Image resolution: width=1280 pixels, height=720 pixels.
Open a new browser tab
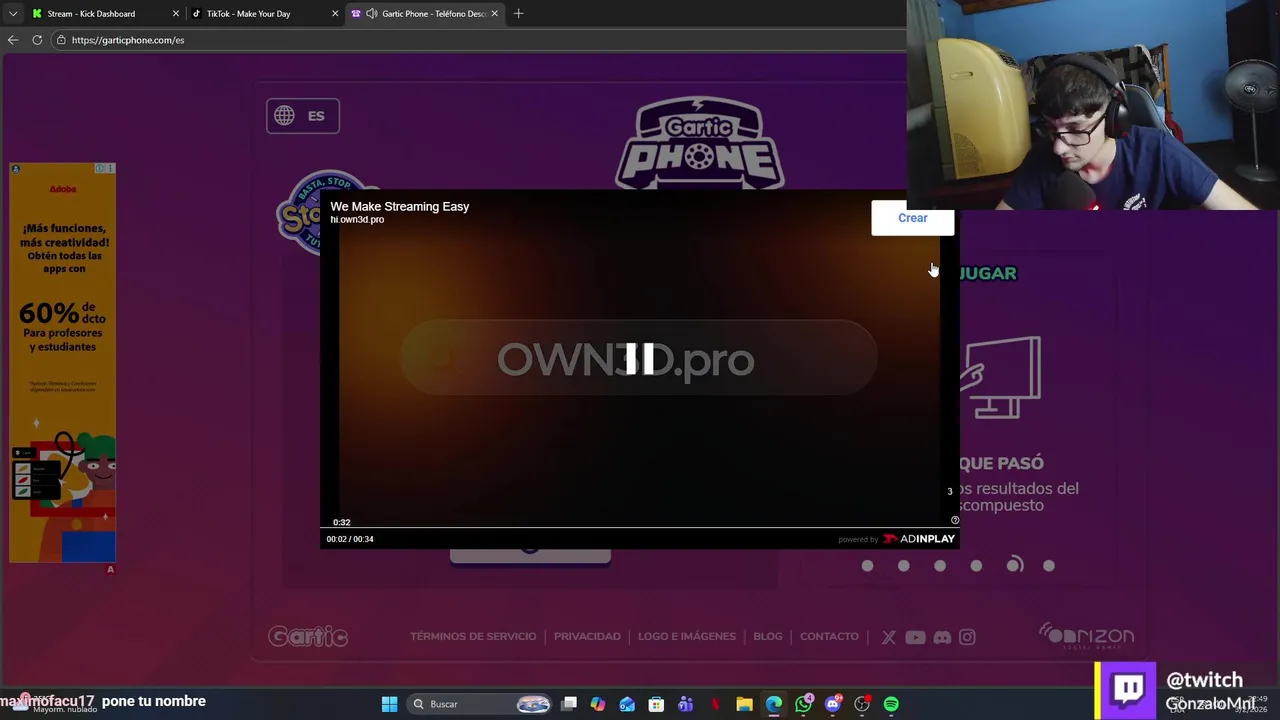[x=518, y=14]
